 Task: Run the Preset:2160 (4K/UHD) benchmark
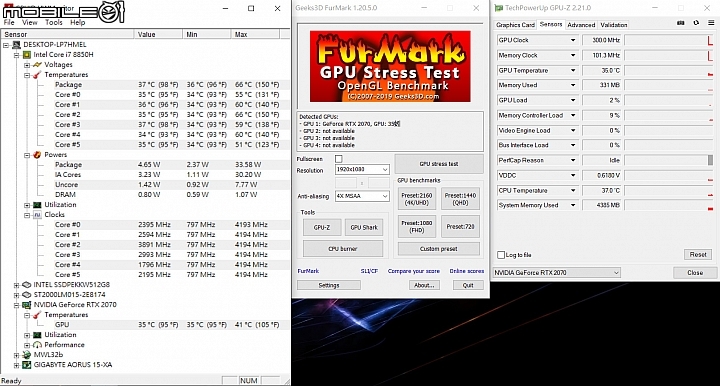pyautogui.click(x=417, y=199)
